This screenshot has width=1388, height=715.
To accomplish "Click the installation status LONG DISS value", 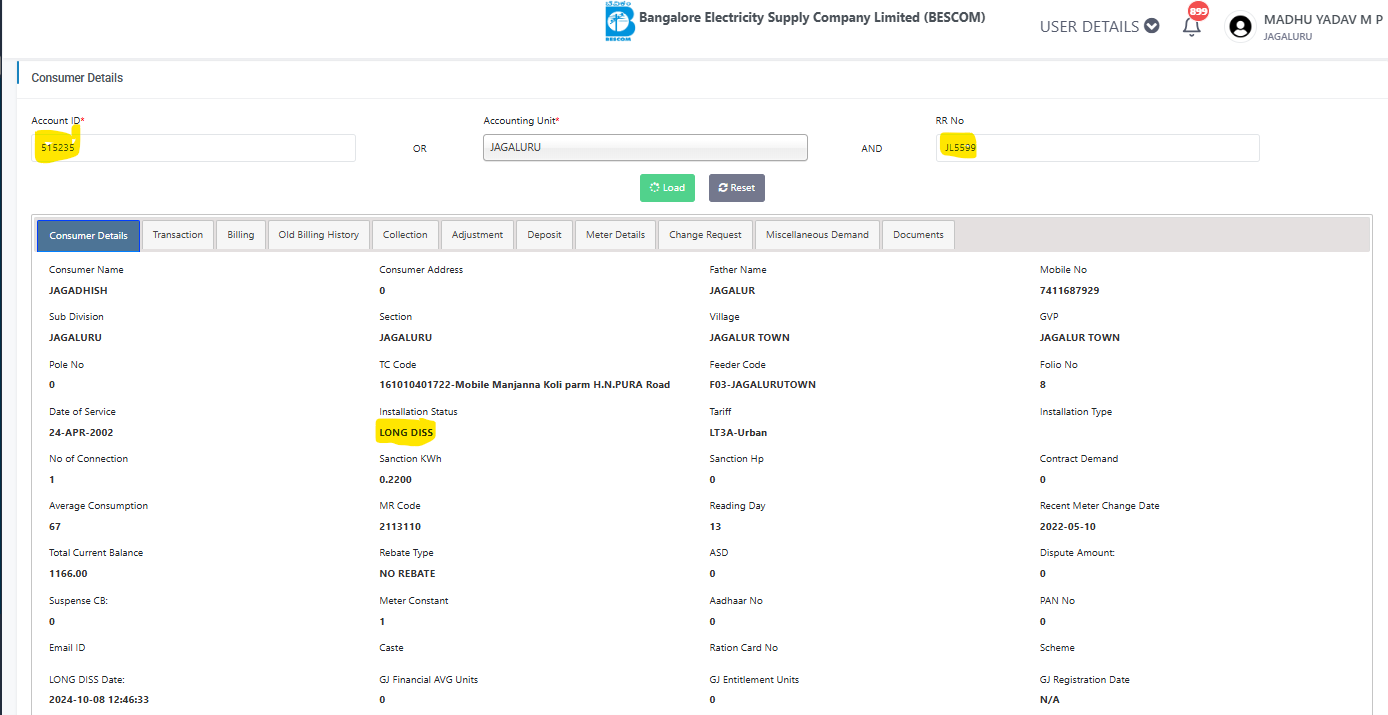I will (406, 432).
